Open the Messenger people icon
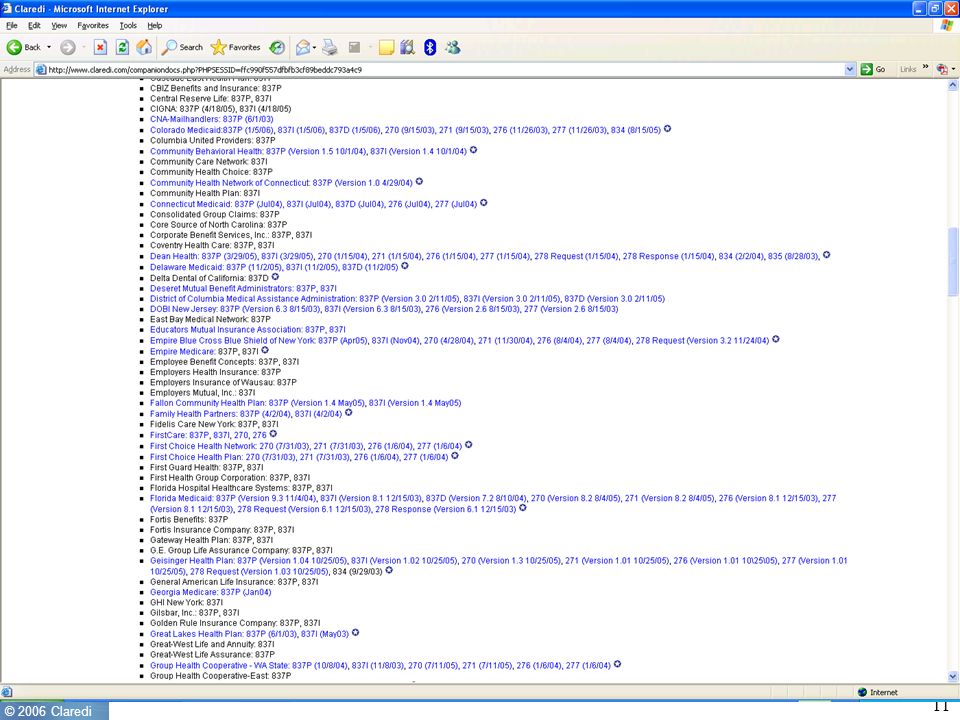The image size is (960, 720). (453, 47)
